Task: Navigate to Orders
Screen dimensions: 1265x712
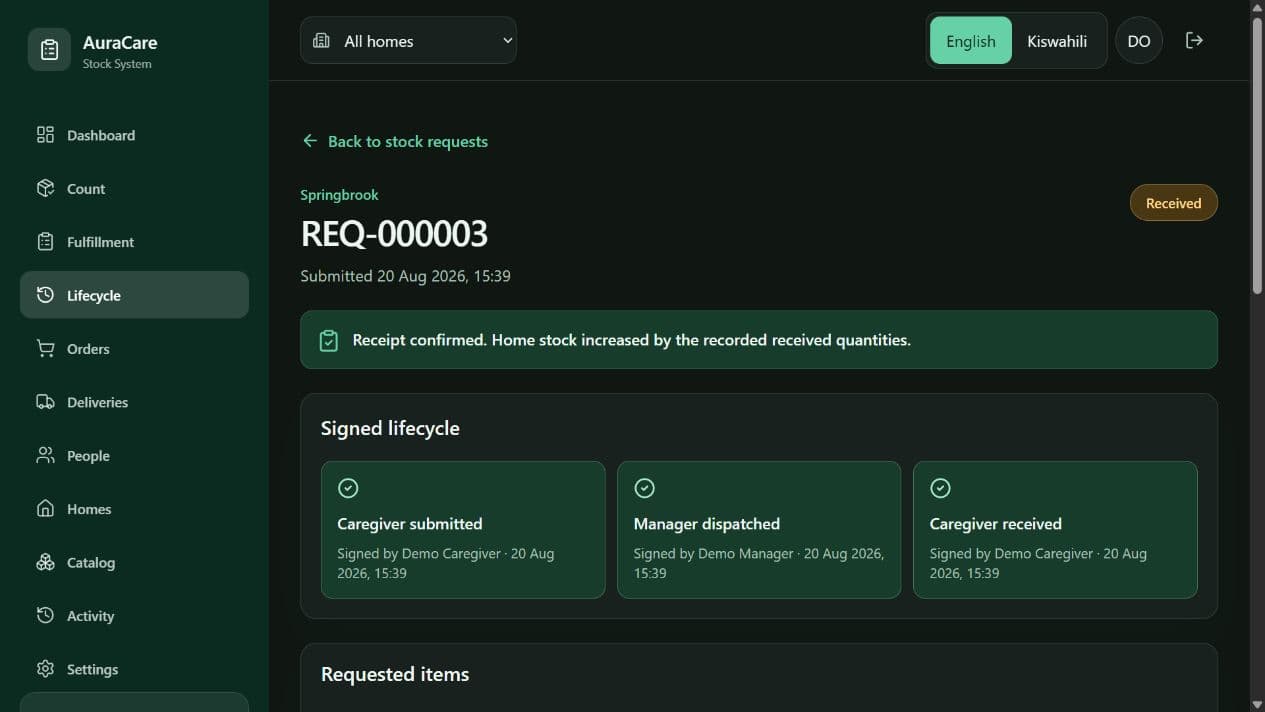Action: (x=134, y=349)
